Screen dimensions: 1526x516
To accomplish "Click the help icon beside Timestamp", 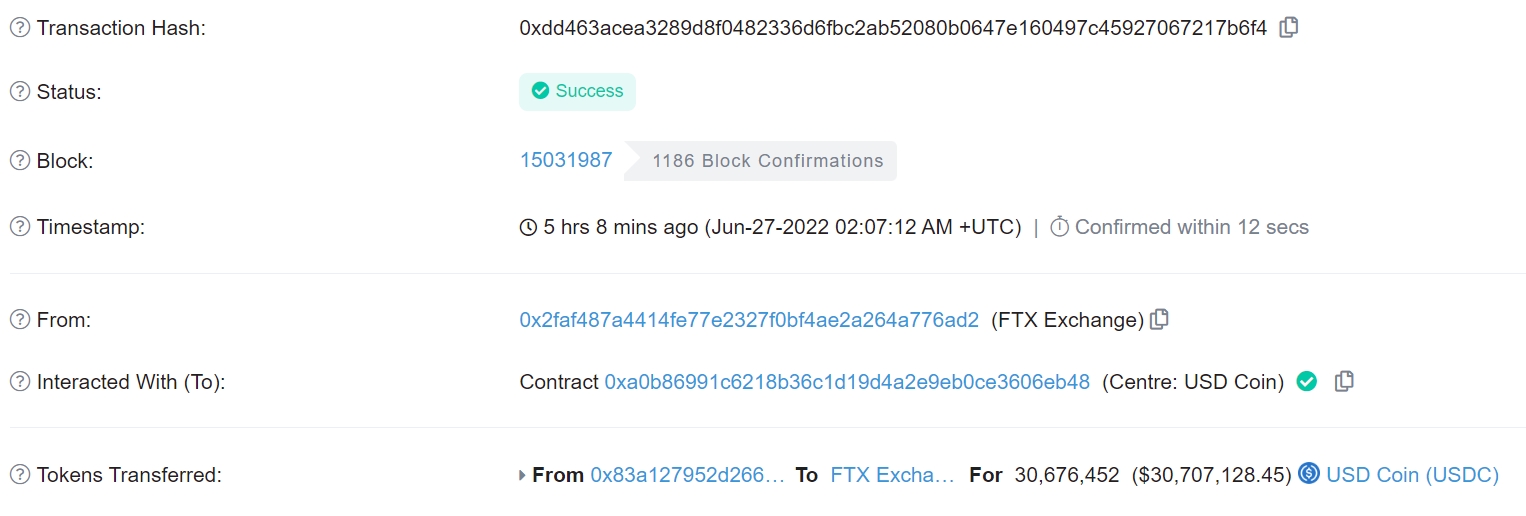I will pos(20,227).
